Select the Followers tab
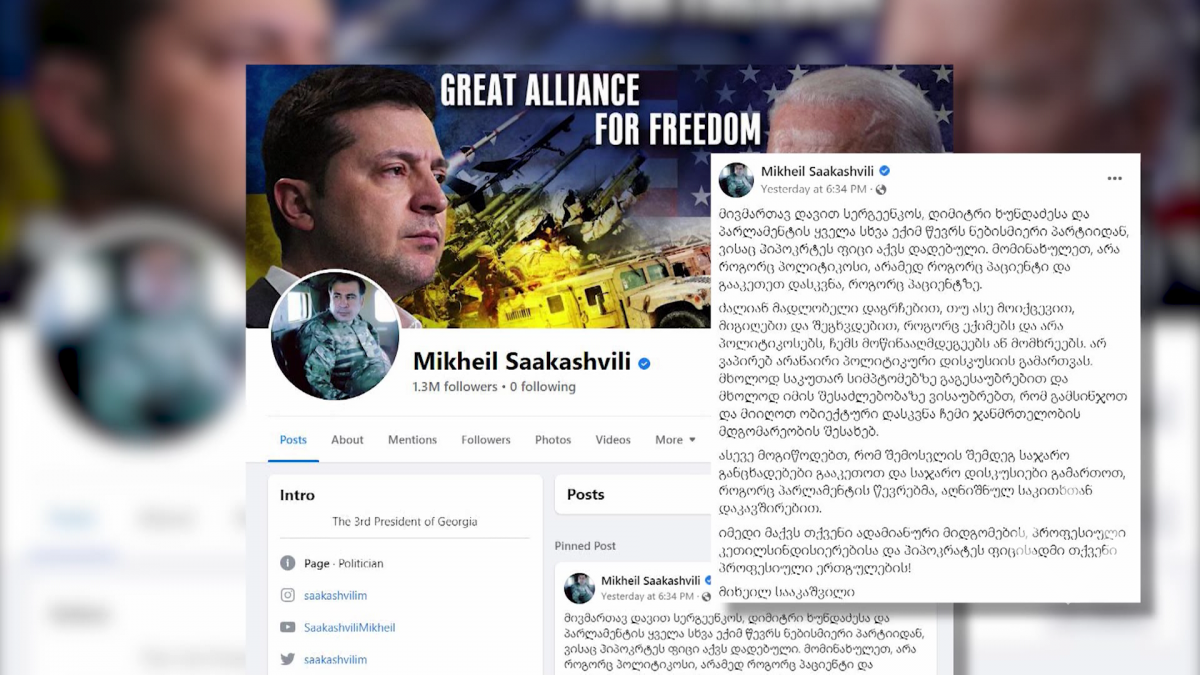 (486, 440)
